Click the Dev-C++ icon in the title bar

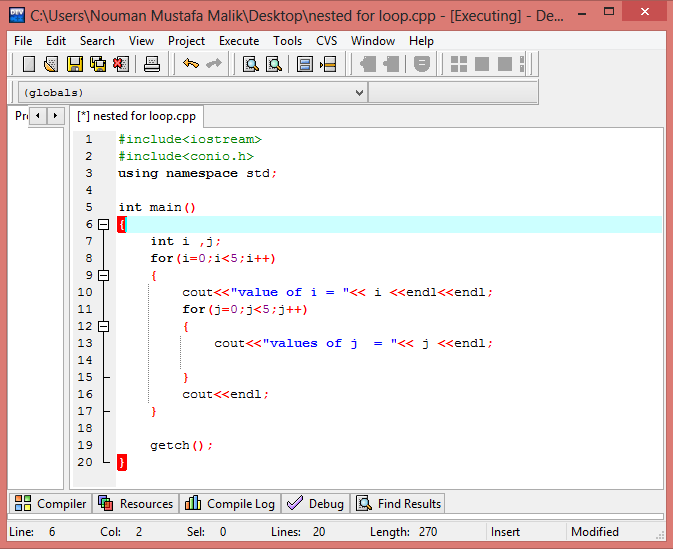point(17,15)
